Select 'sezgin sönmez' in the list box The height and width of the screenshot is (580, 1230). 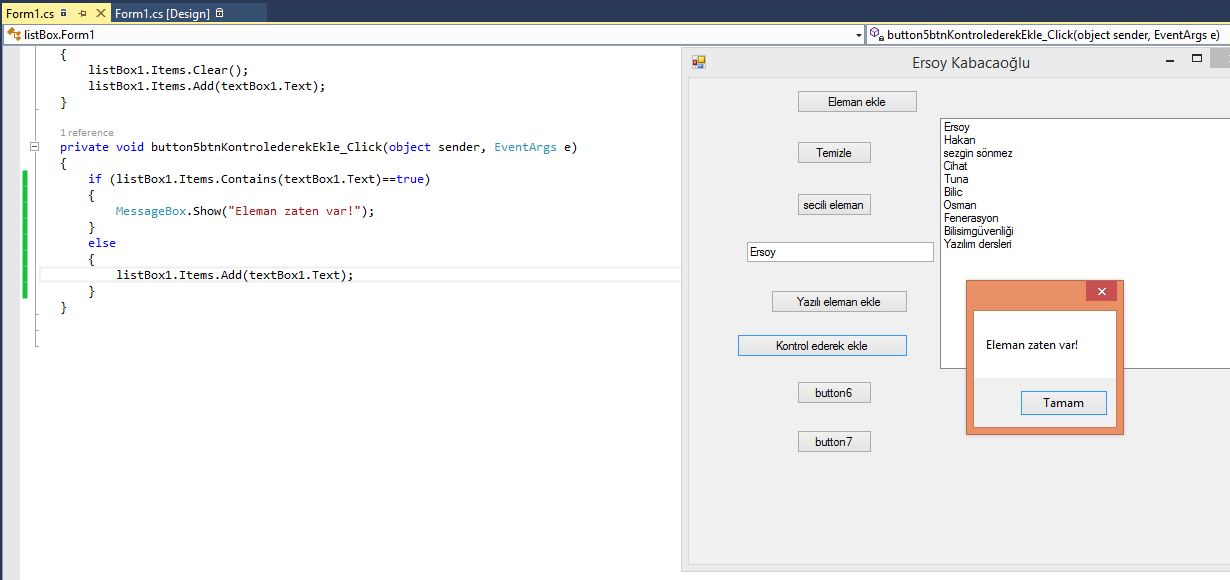(978, 153)
